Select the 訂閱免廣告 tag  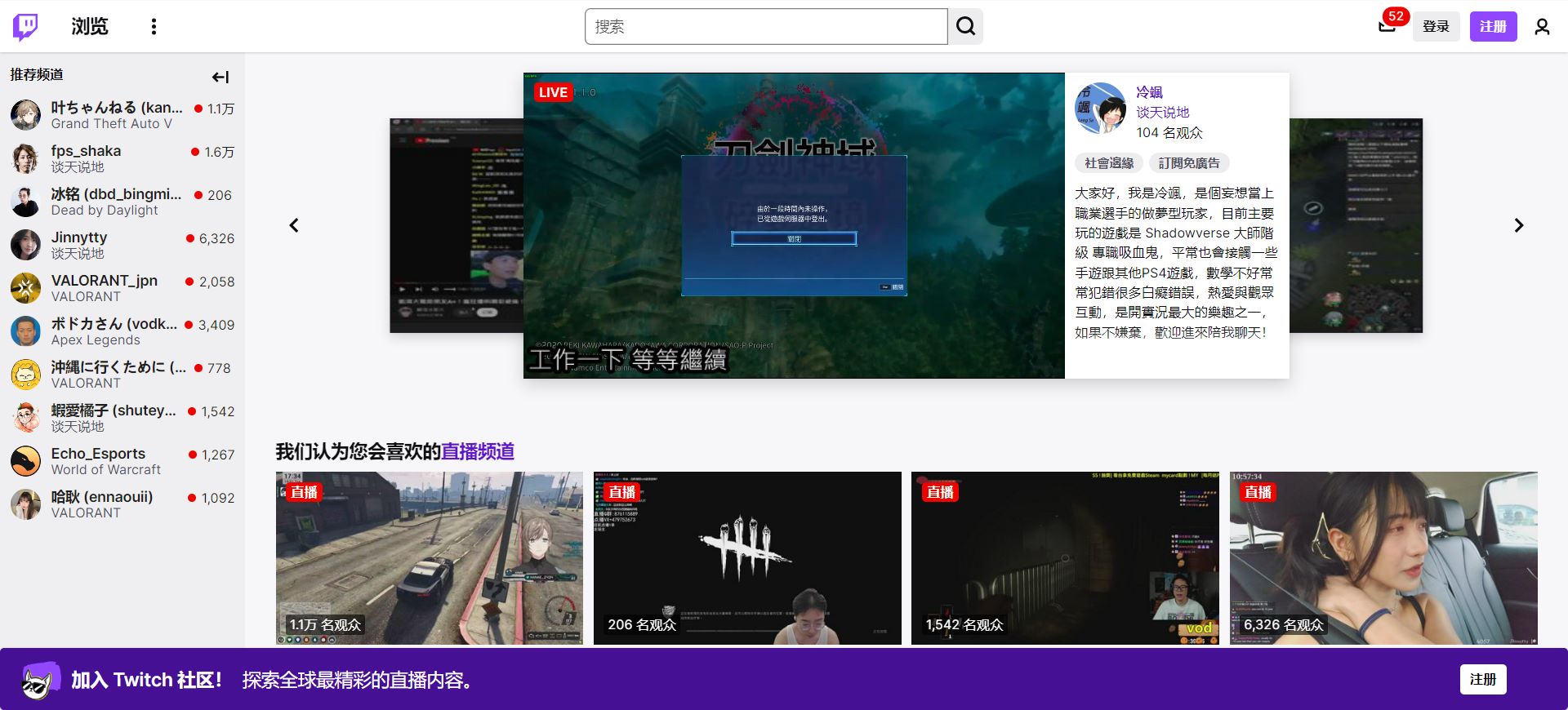pyautogui.click(x=1189, y=163)
